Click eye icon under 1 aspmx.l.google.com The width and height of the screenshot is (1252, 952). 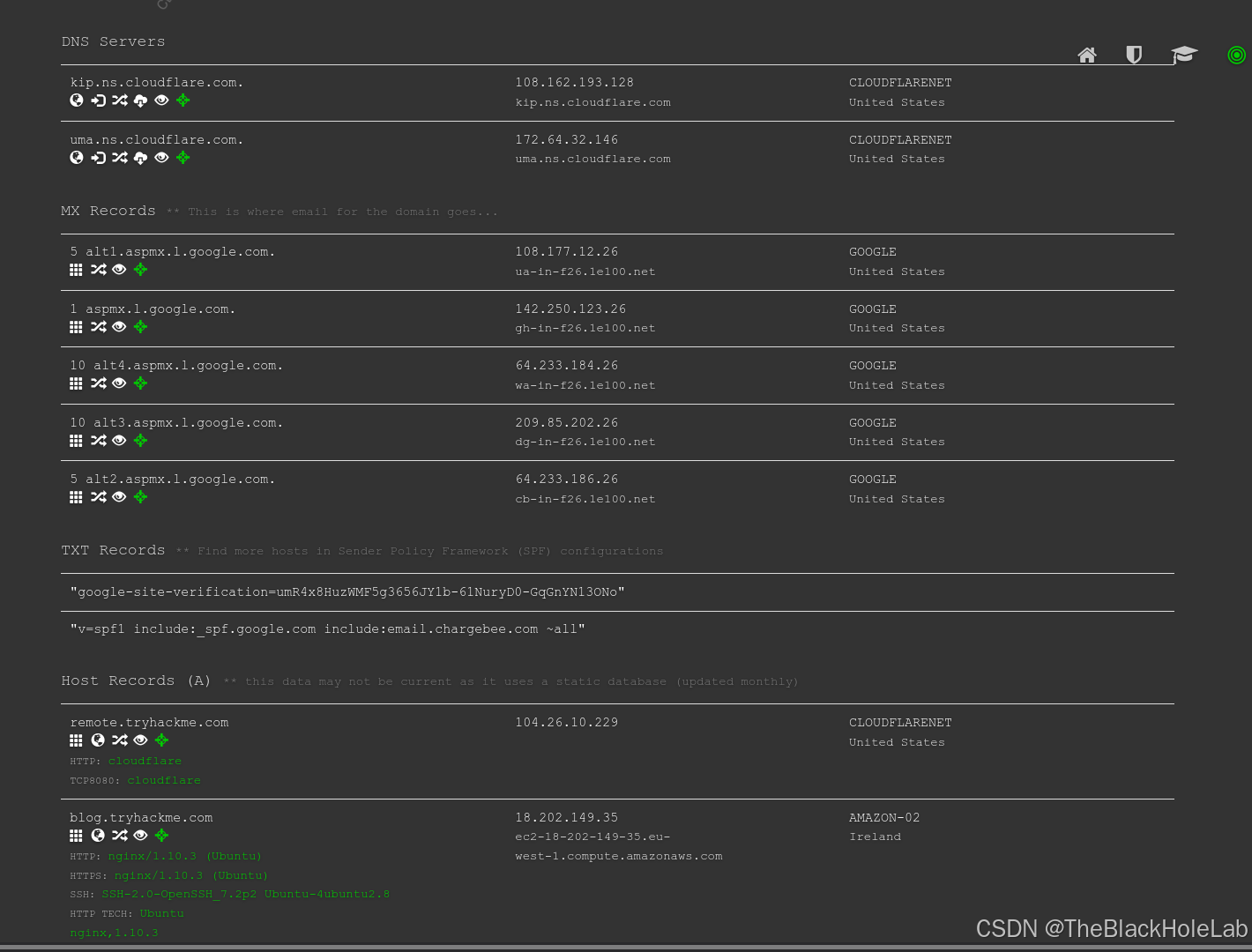click(119, 327)
